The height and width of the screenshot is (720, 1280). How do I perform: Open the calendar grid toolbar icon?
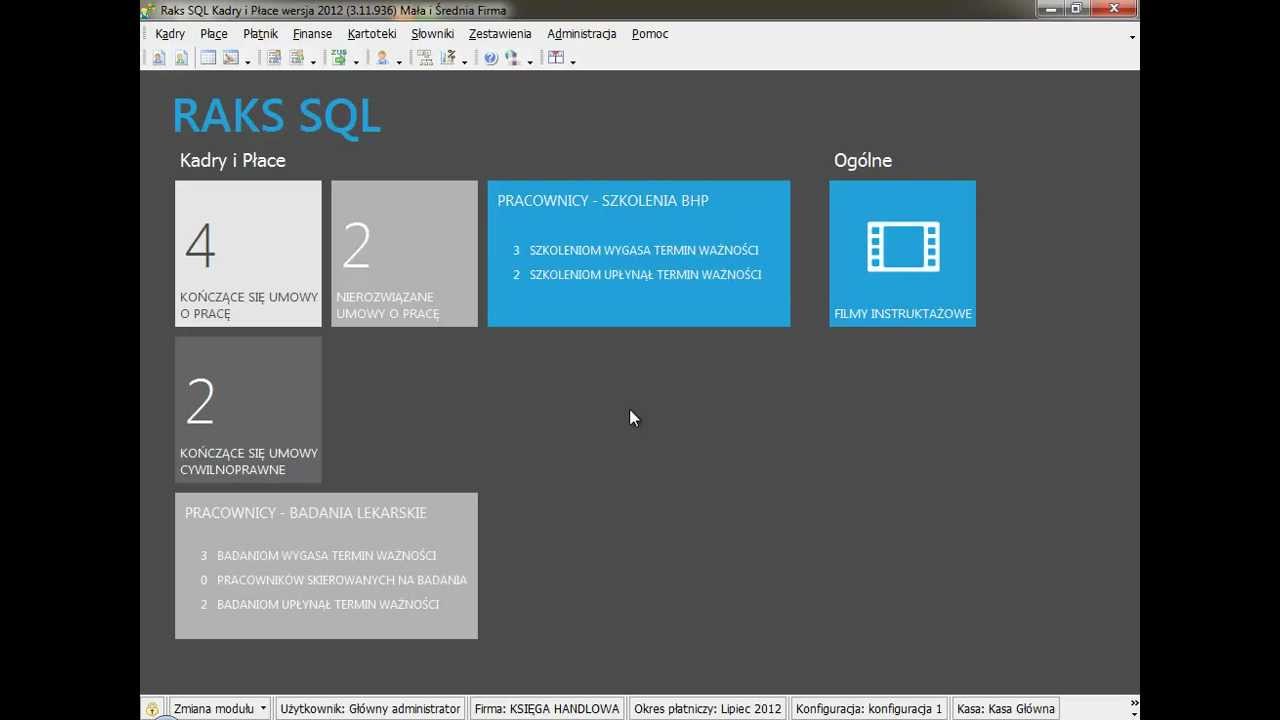(x=208, y=58)
